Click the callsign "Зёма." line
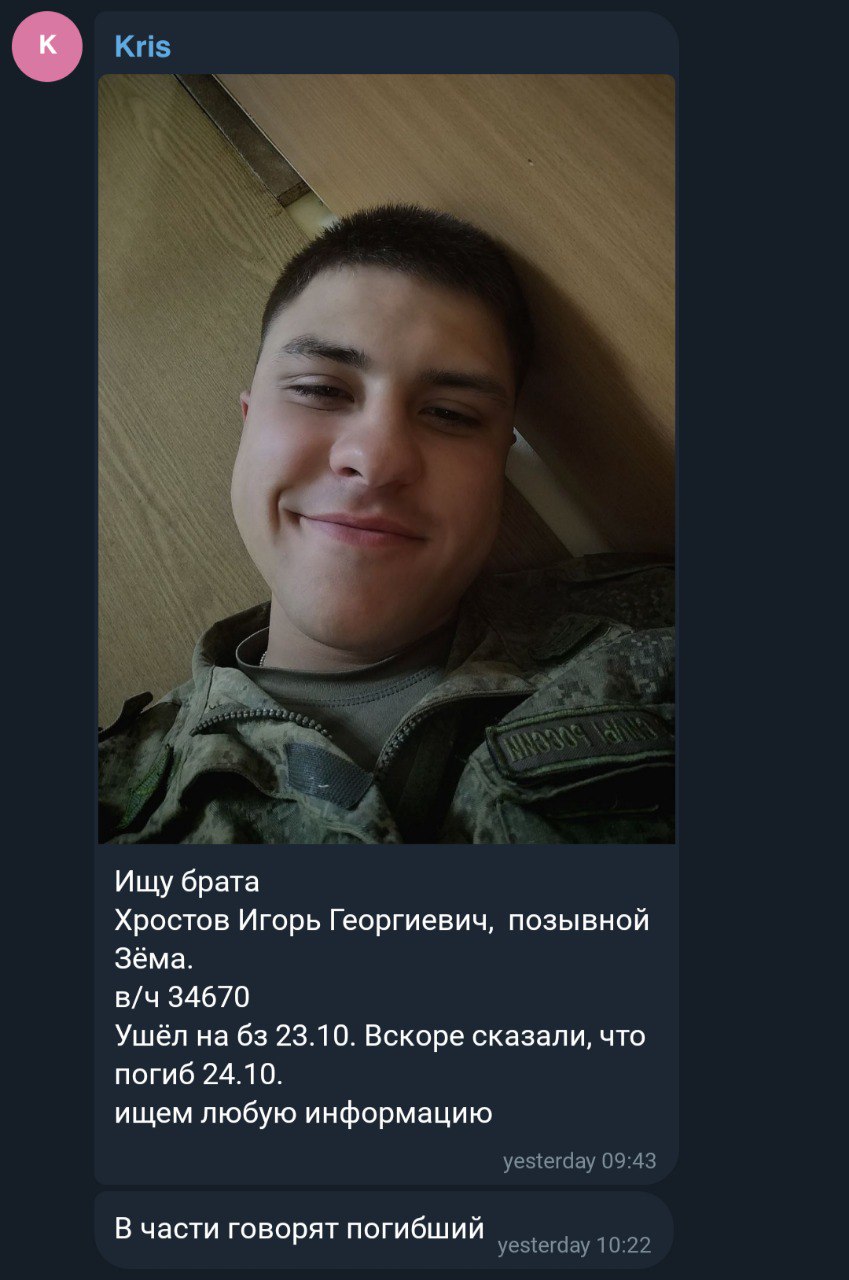The height and width of the screenshot is (1280, 849). [x=152, y=959]
